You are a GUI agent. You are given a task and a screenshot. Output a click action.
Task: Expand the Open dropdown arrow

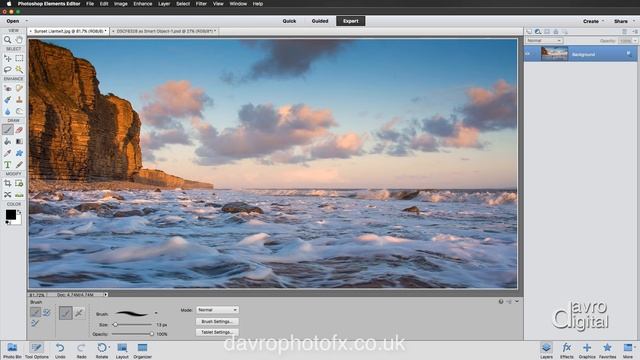[27, 21]
